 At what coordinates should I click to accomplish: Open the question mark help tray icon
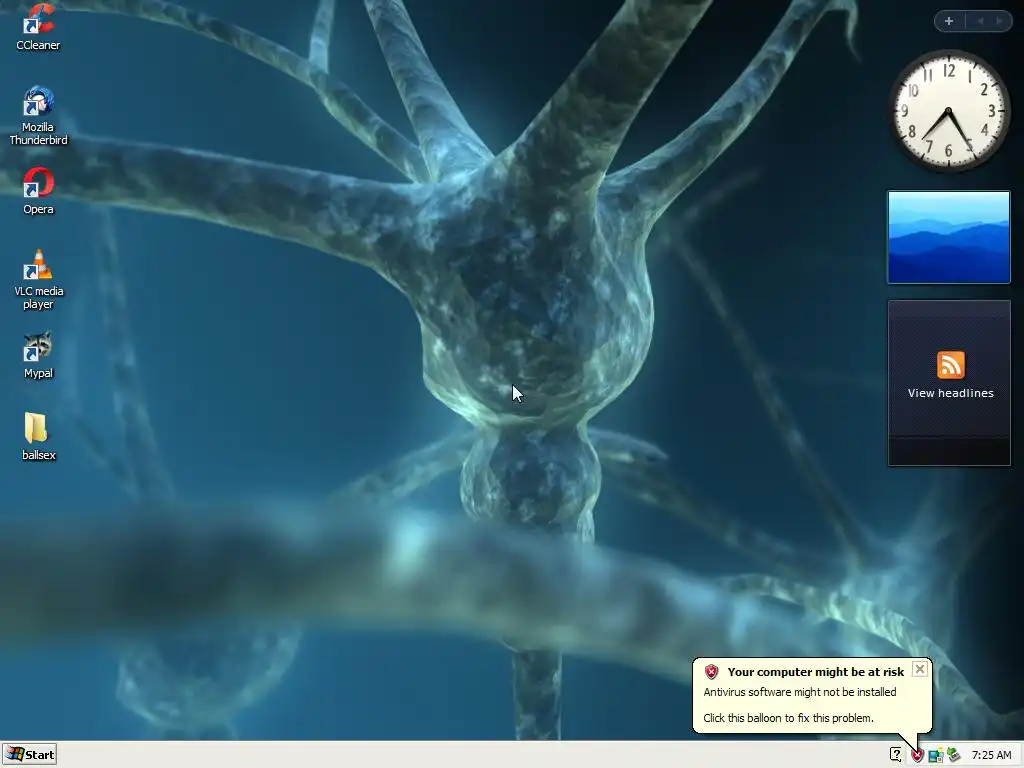(x=896, y=755)
